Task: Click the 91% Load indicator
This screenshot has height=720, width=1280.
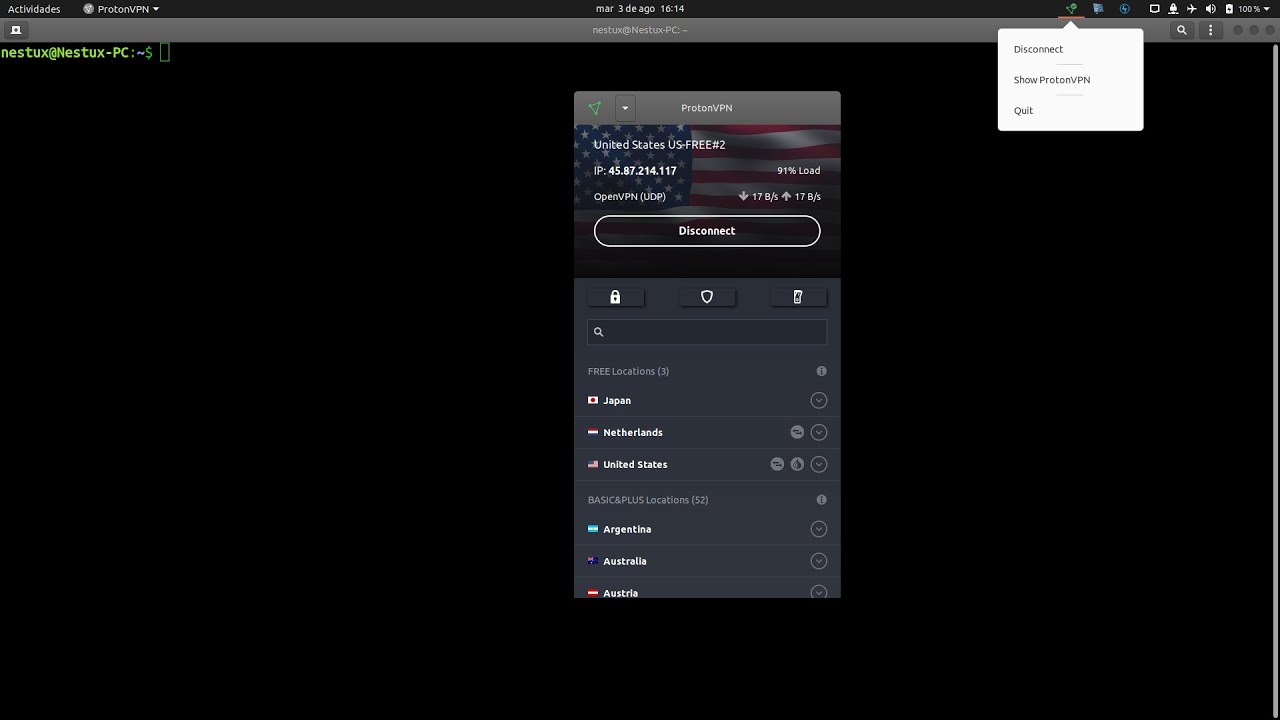Action: click(x=798, y=171)
